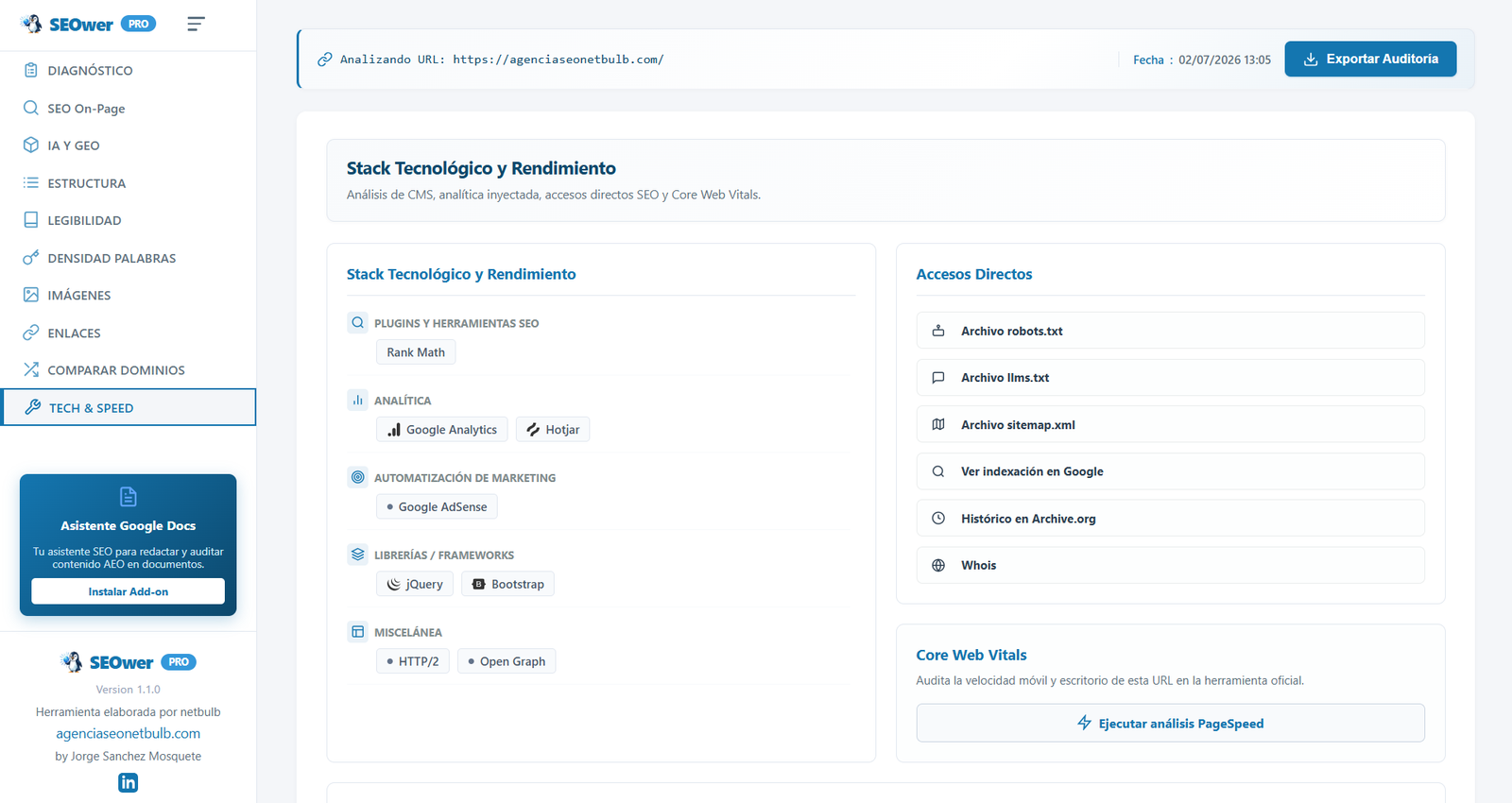
Task: Click the Whois globe icon
Action: pos(938,565)
